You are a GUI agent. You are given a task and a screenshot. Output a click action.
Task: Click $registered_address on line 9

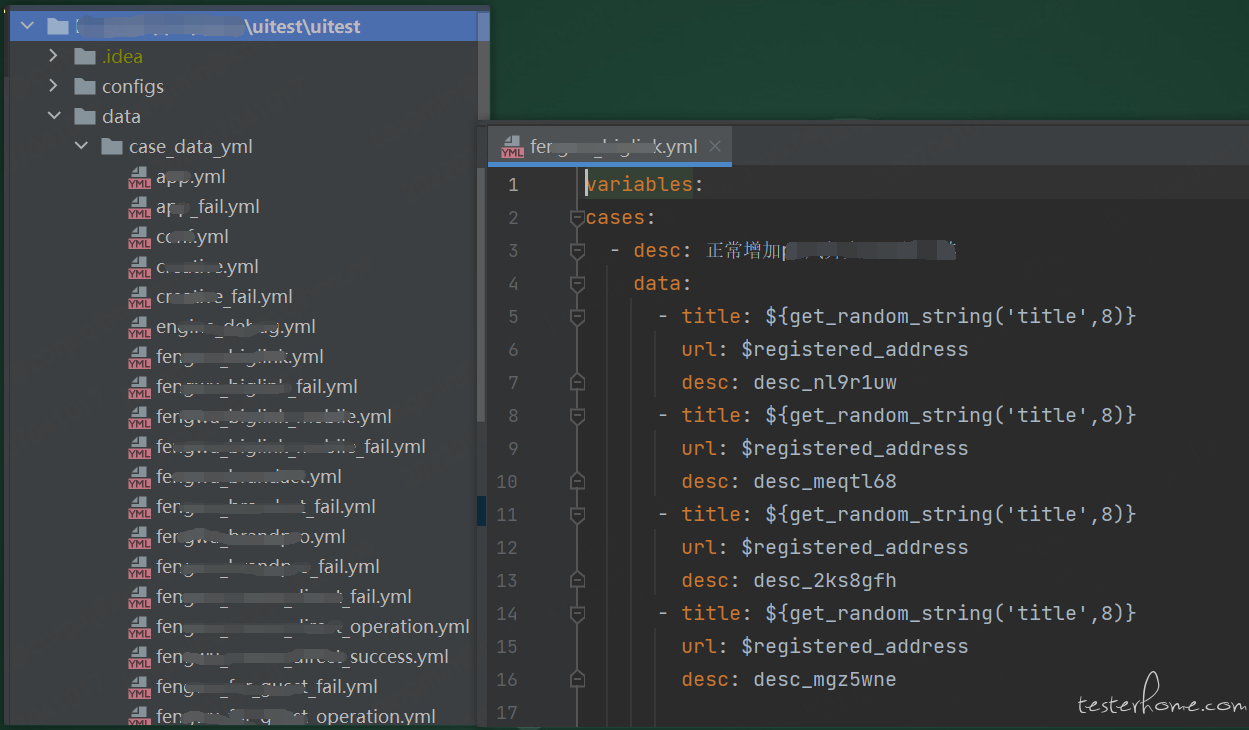click(x=855, y=448)
